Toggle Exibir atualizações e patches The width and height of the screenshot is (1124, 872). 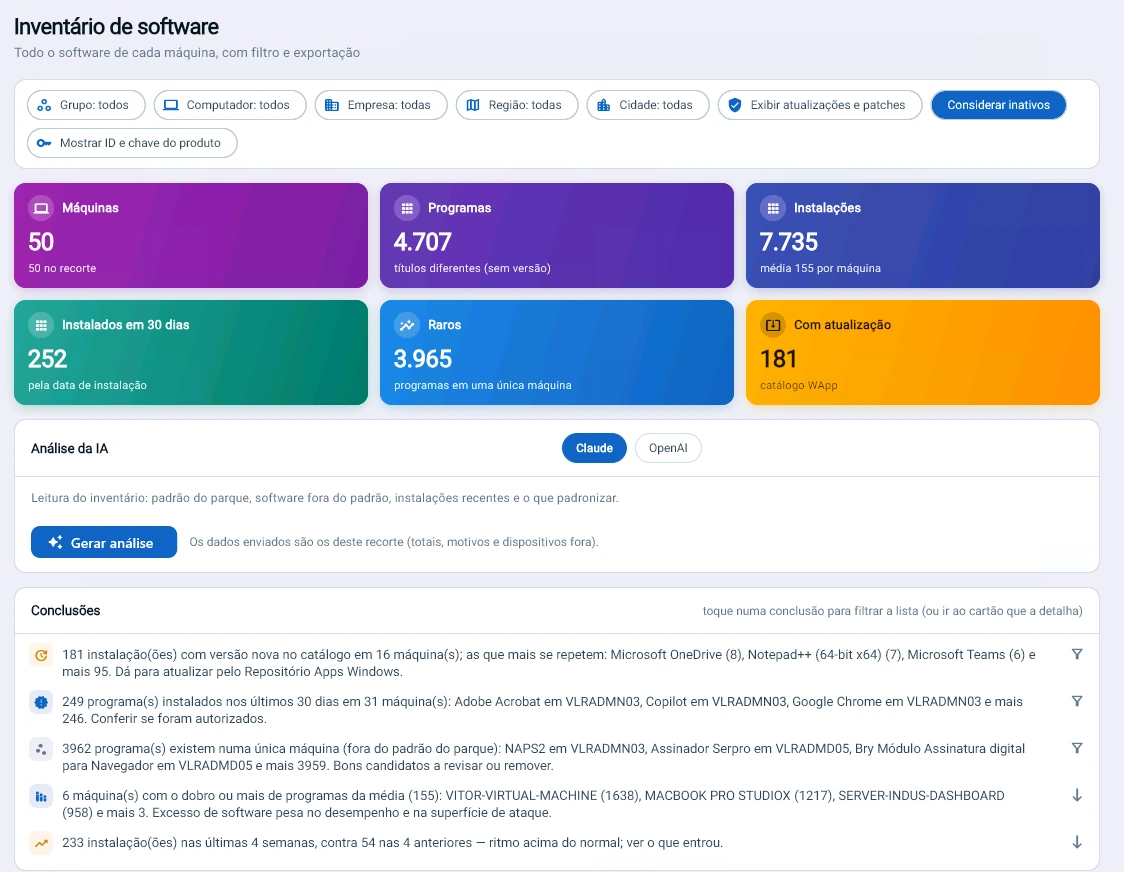pos(819,105)
